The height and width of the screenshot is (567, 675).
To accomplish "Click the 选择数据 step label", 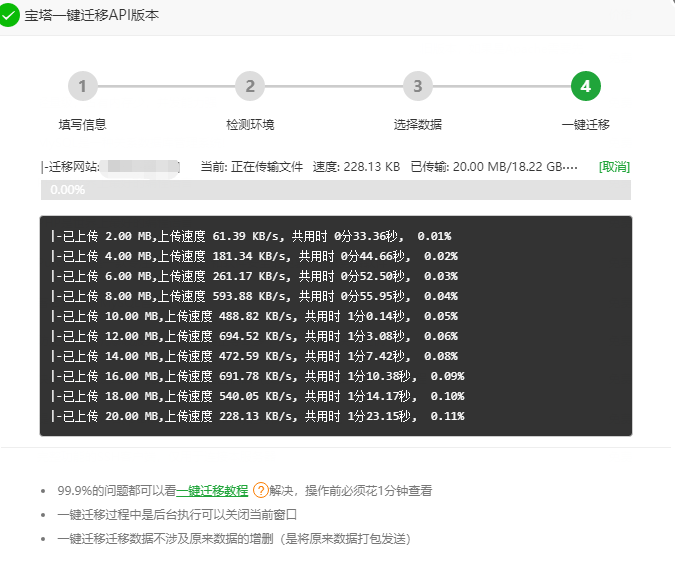I will point(418,125).
